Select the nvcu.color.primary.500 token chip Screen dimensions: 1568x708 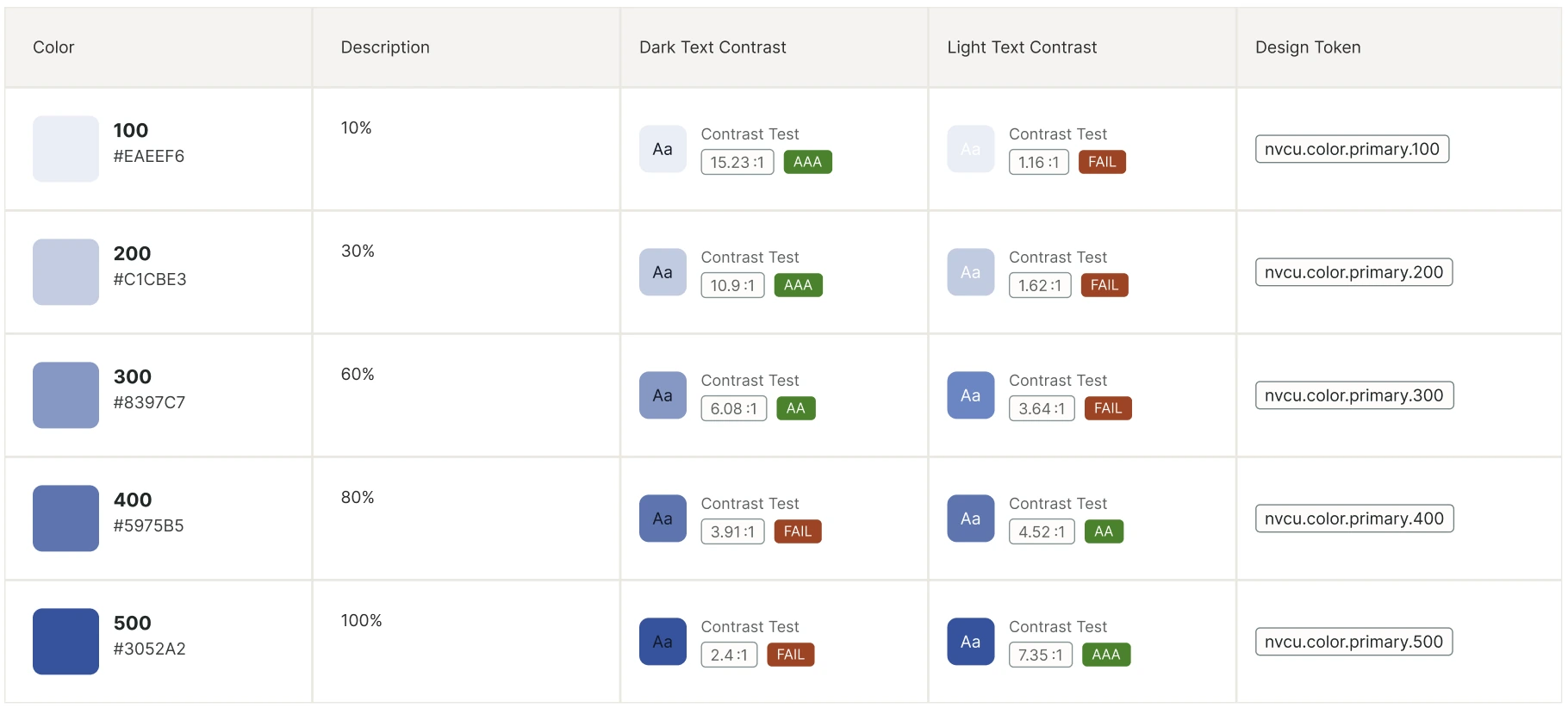(1353, 642)
